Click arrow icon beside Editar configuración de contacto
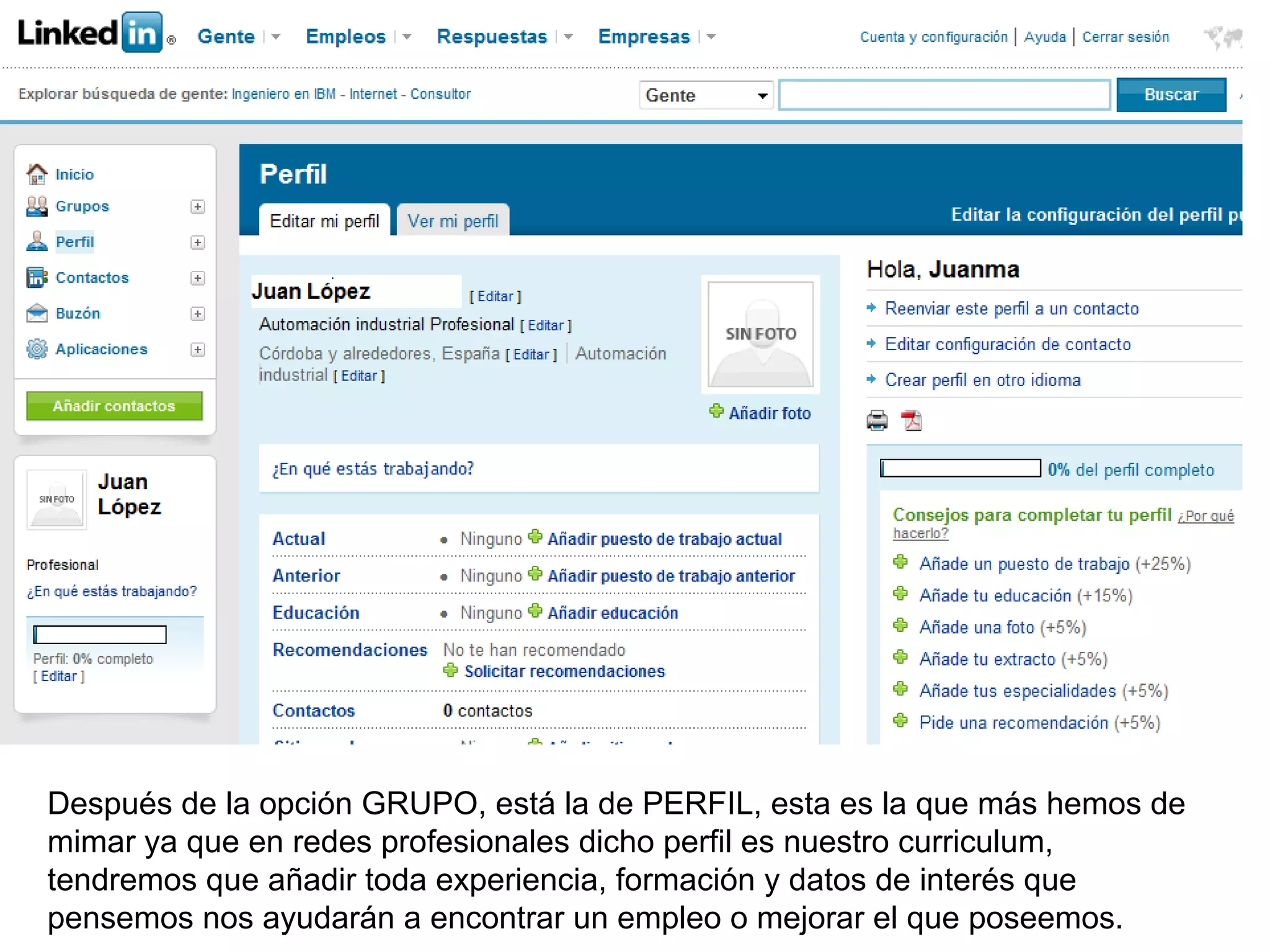 [x=872, y=343]
